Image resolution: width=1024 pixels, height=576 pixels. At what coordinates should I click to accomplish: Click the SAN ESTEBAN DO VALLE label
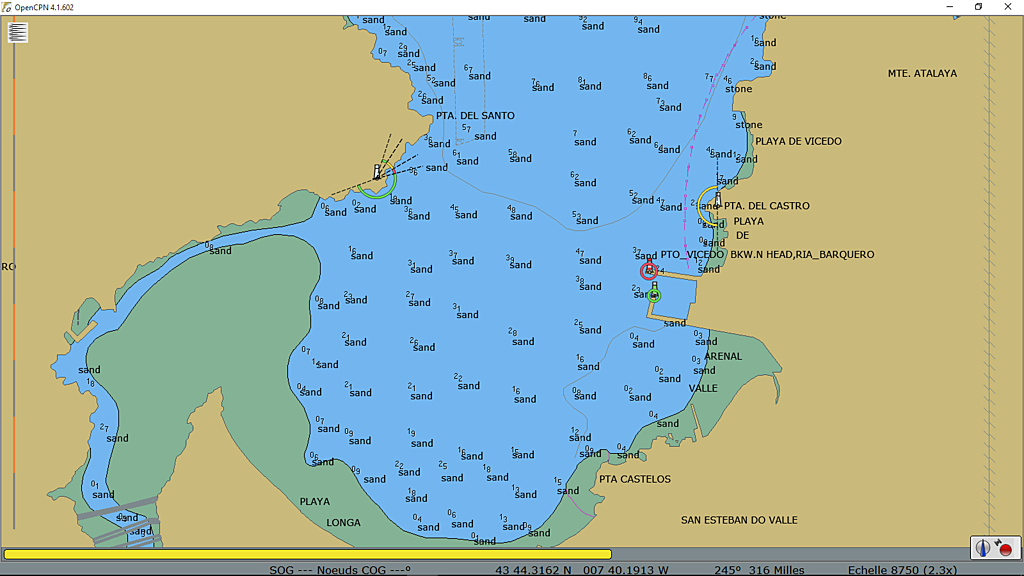739,520
